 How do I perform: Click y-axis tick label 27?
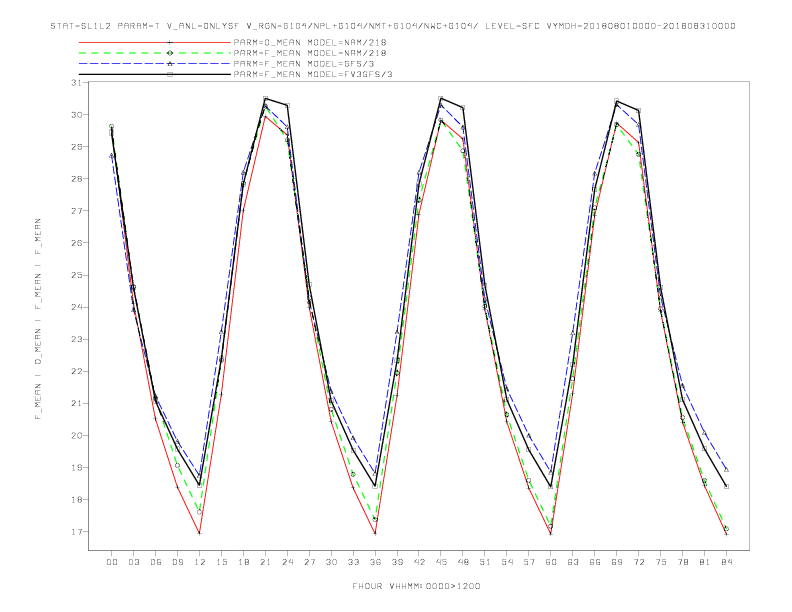(x=76, y=211)
